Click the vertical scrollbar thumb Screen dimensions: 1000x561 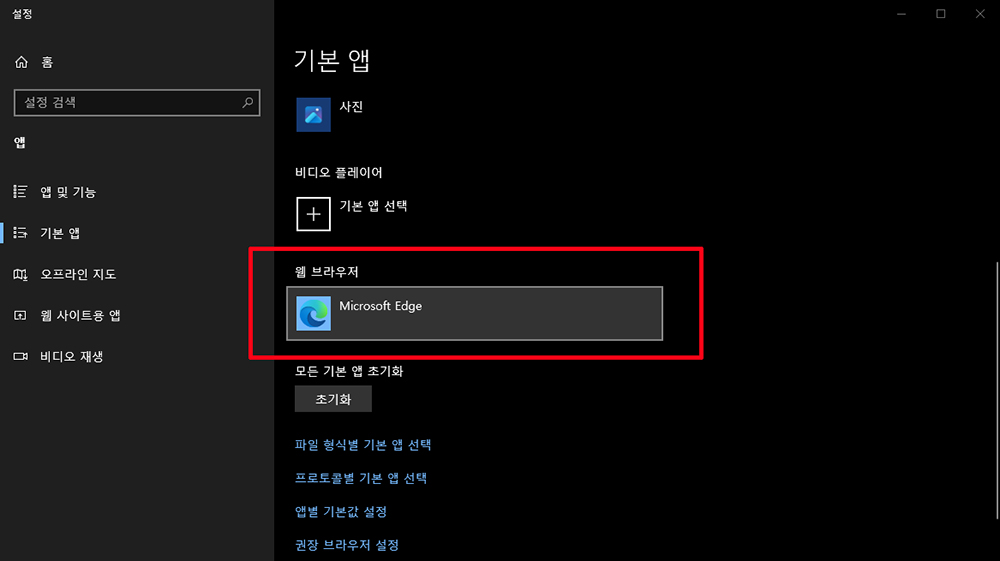click(x=997, y=390)
